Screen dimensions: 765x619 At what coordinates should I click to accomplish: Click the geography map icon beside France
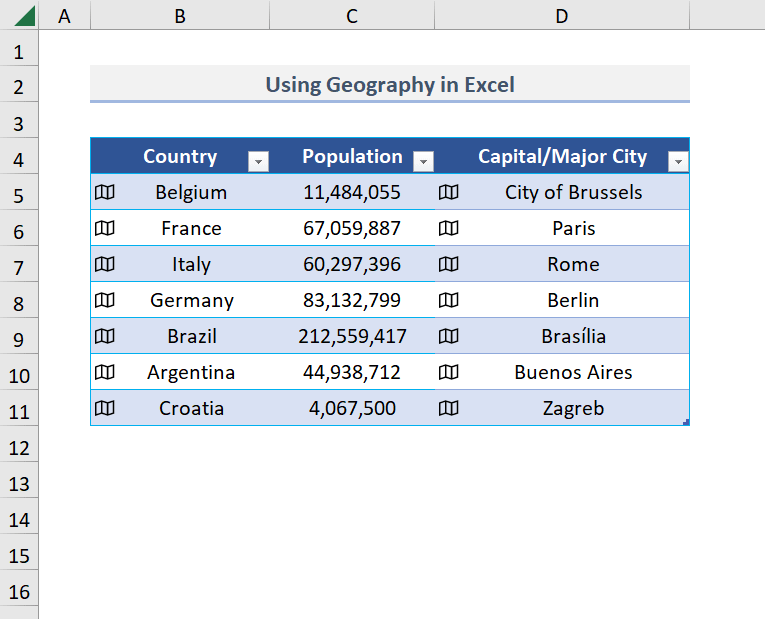coord(105,228)
